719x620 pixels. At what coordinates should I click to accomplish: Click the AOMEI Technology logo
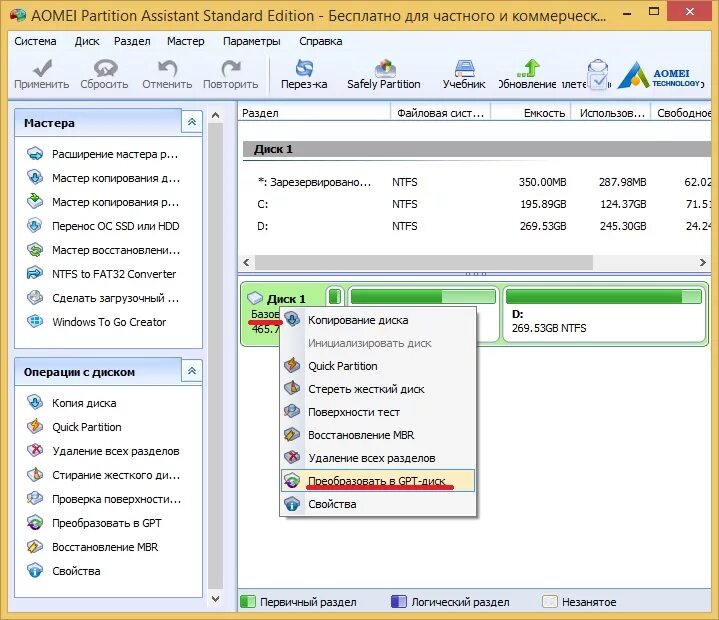(658, 76)
